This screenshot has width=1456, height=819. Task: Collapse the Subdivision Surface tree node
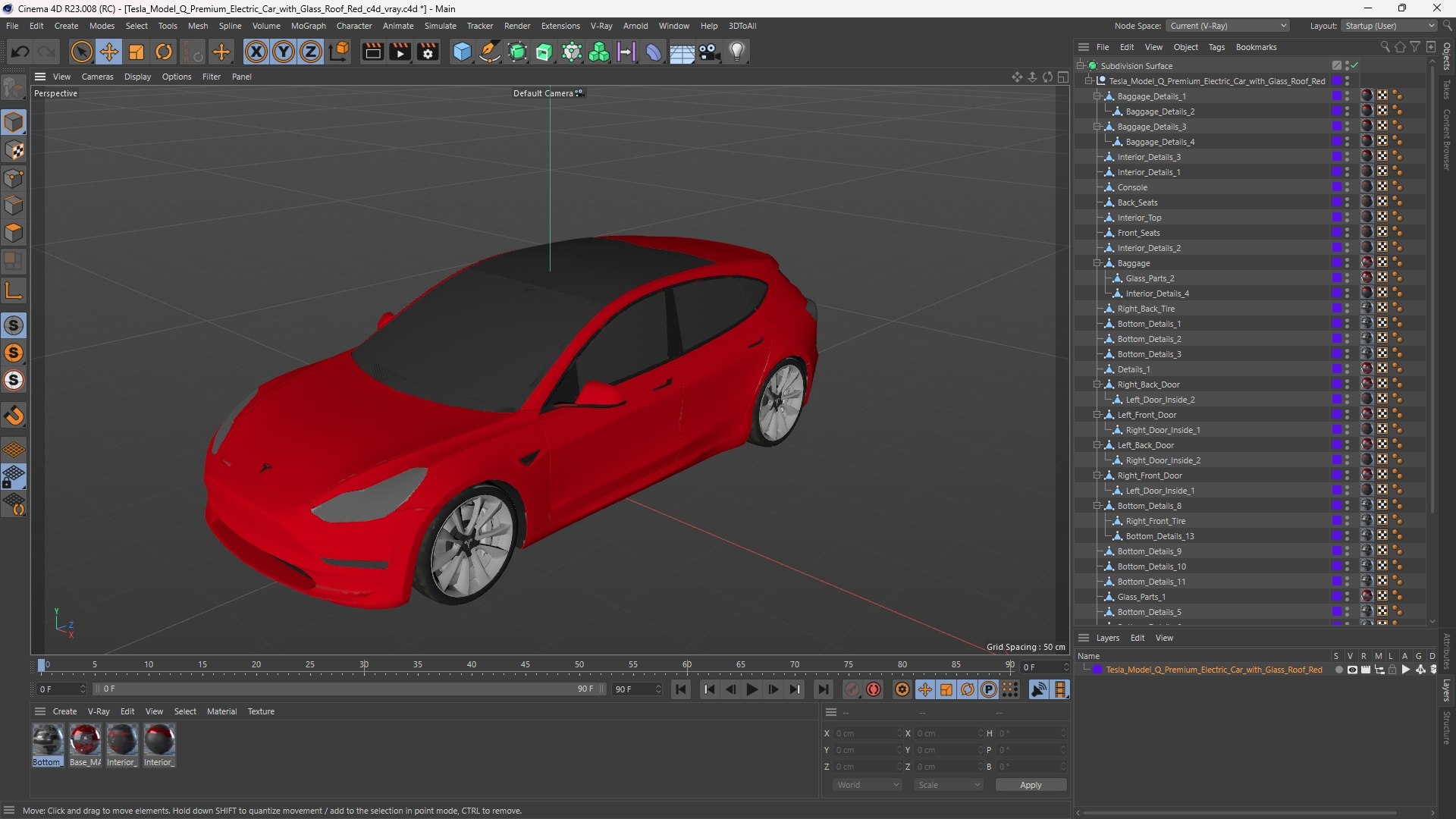point(1081,66)
